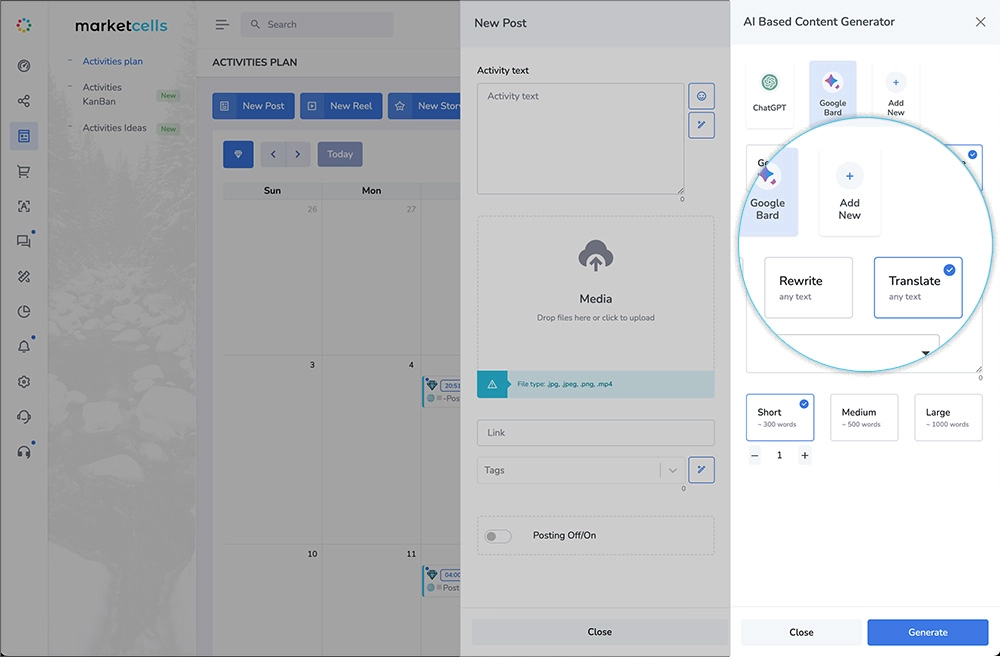Viewport: 1000px width, 657px height.
Task: Open emoji picker beside Activity text
Action: point(701,96)
